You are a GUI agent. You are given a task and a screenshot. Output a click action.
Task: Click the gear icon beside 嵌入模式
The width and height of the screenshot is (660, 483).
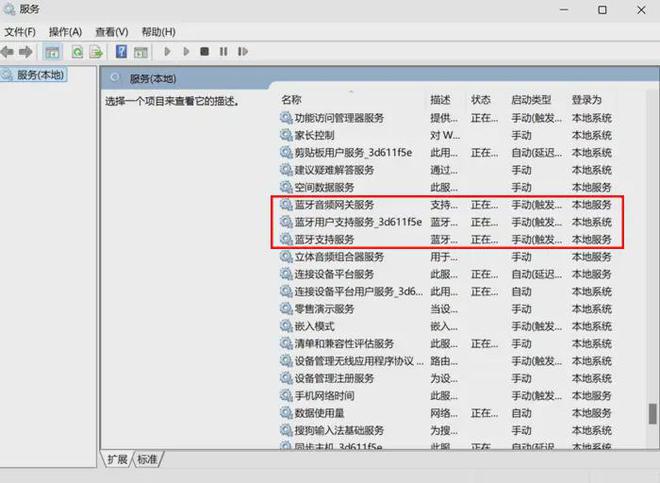[286, 326]
